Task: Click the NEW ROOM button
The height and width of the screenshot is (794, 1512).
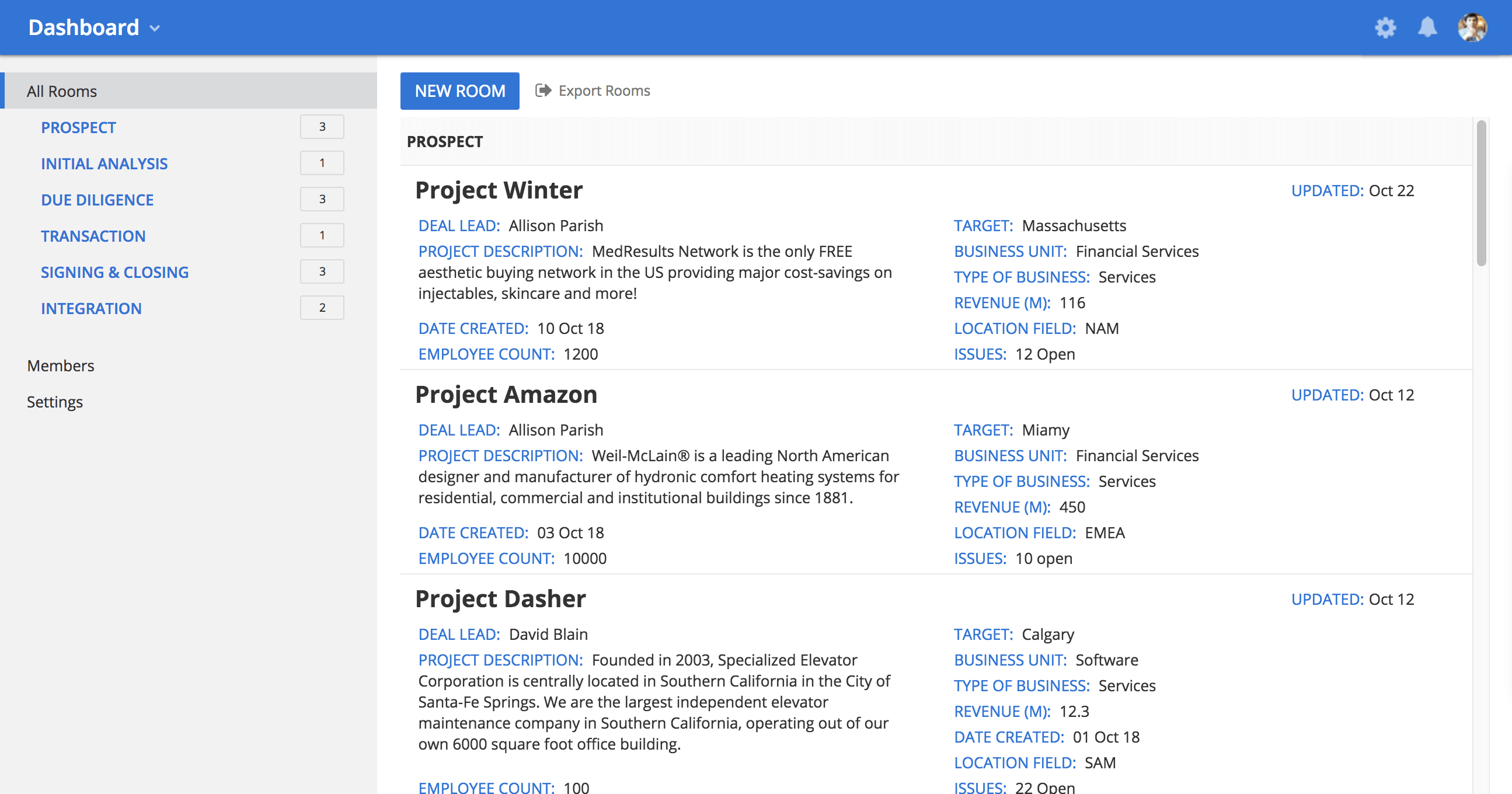Action: coord(459,91)
